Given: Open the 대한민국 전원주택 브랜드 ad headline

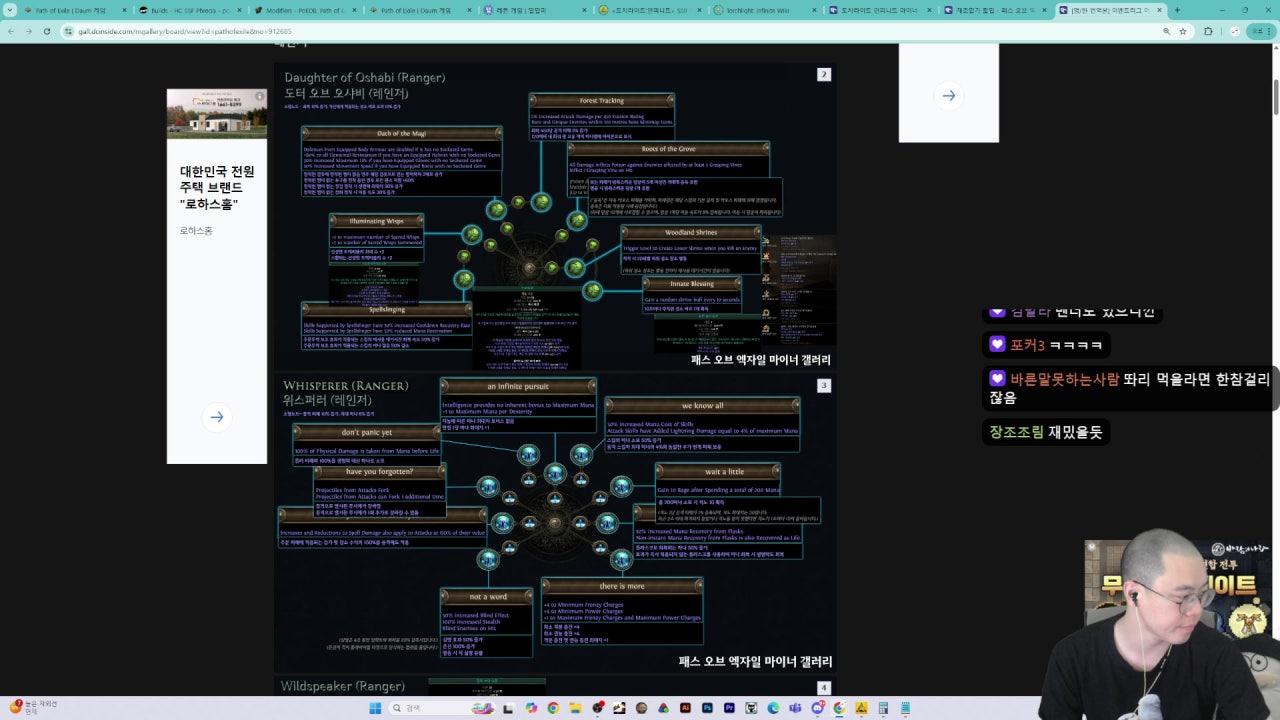Looking at the screenshot, I should 216,187.
